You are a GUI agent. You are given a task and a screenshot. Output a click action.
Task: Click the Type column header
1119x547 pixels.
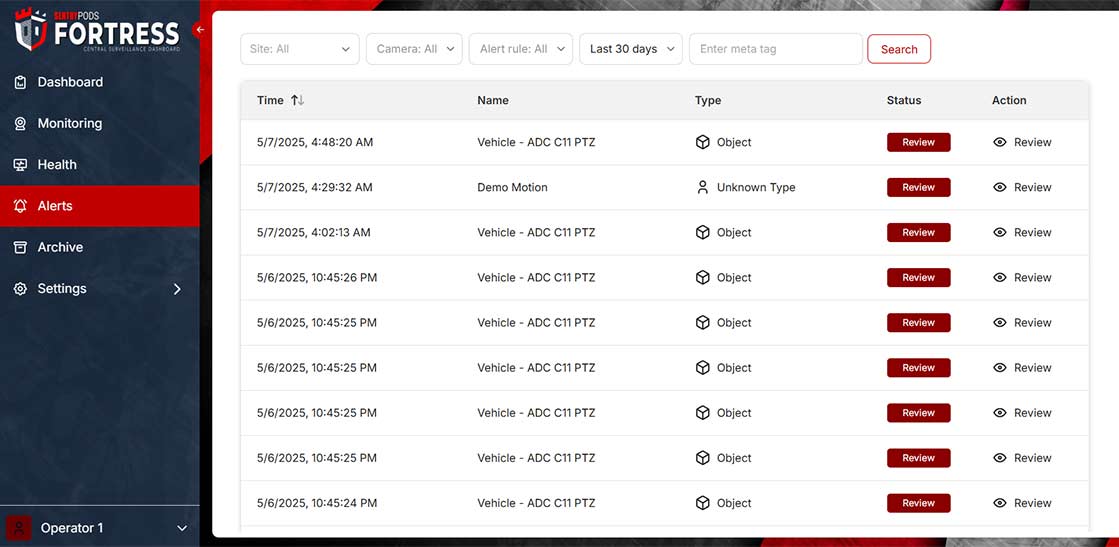coord(708,101)
